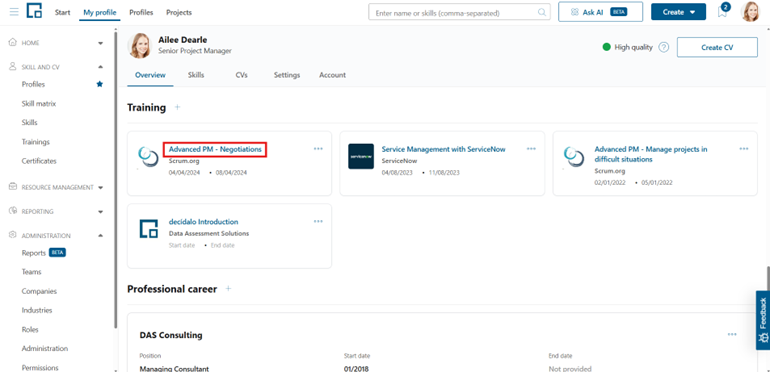Open options for Service Management with ServiceNow card
Screen dimensions: 770x372
[x=531, y=149]
